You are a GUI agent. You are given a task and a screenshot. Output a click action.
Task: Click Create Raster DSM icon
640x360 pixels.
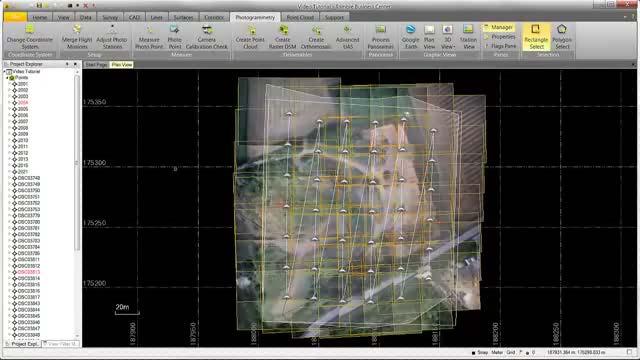(283, 30)
